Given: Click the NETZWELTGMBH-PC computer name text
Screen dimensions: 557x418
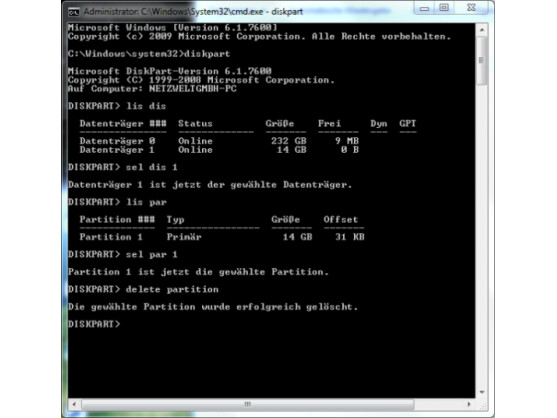Looking at the screenshot, I should pyautogui.click(x=193, y=89).
